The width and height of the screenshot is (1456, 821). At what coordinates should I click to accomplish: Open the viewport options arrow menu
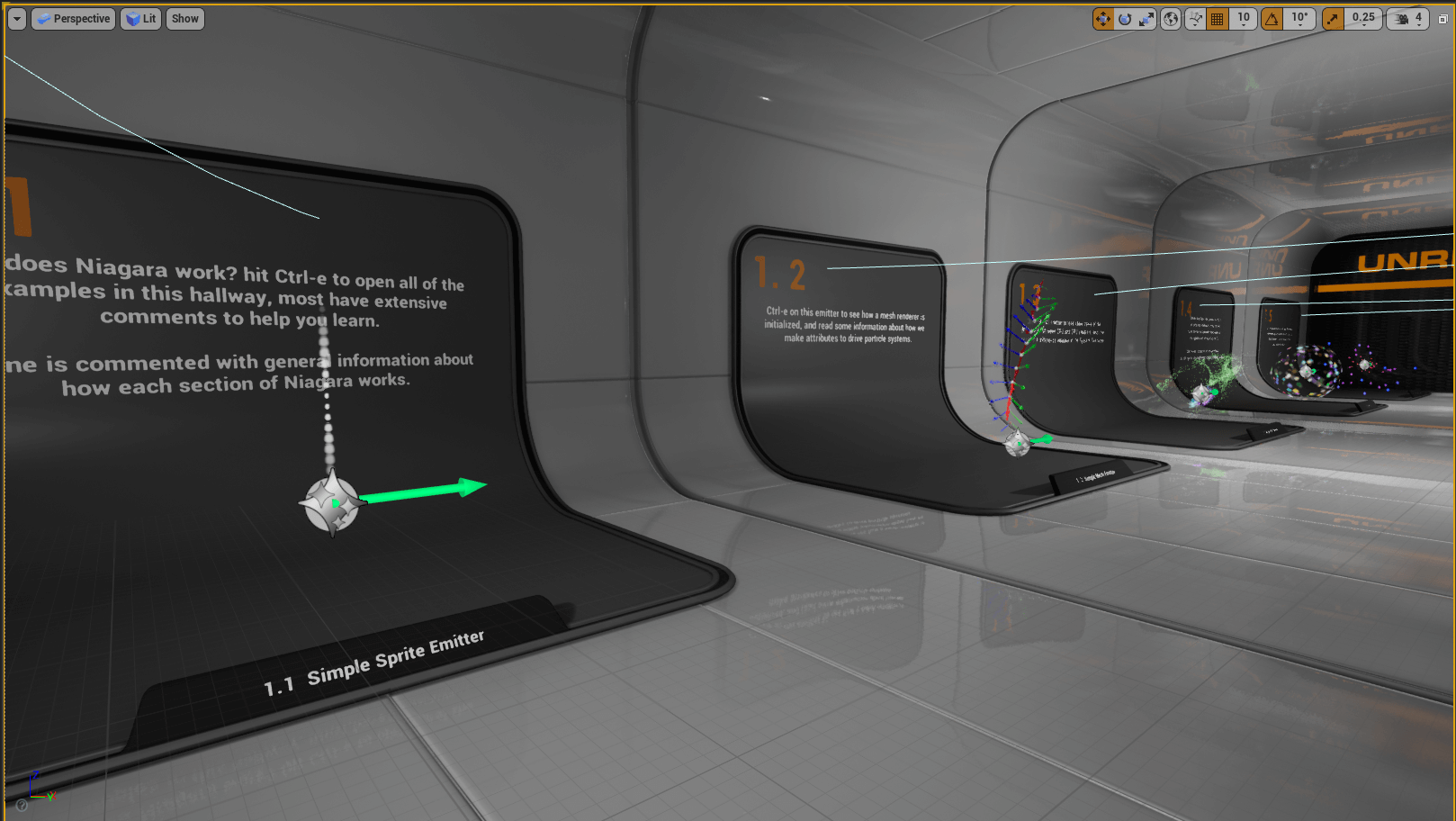click(17, 19)
